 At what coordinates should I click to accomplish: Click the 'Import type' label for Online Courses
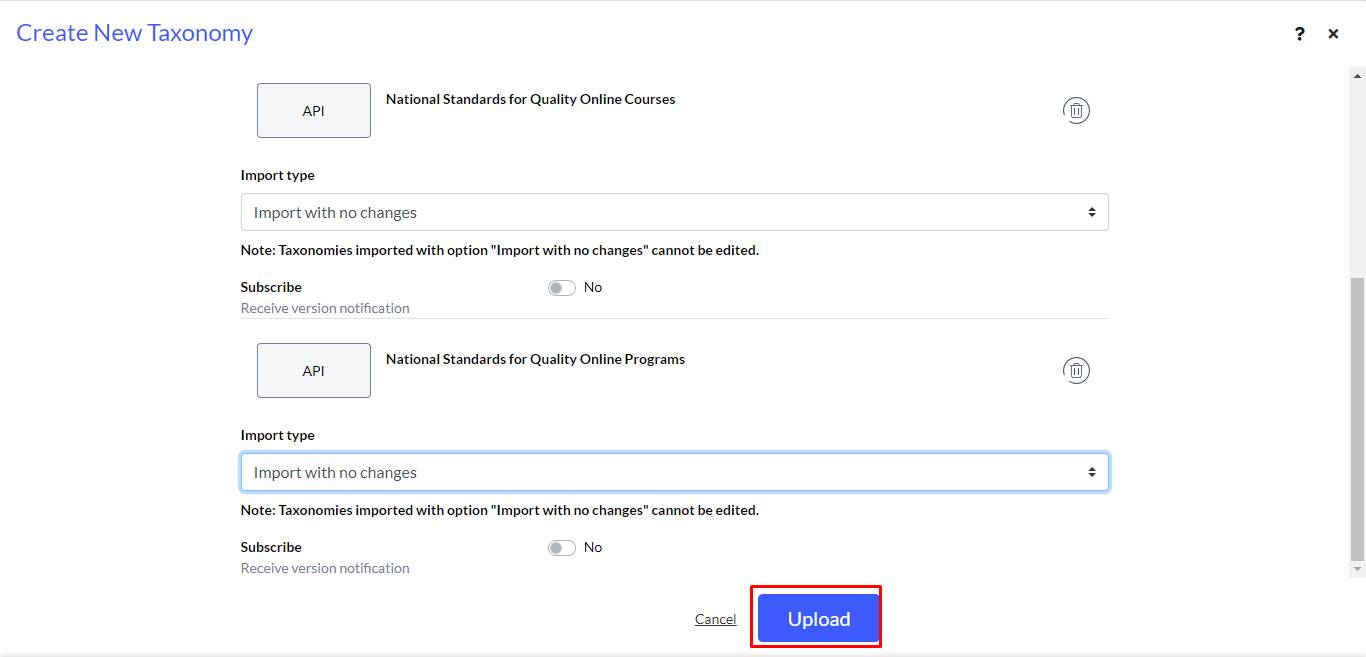point(278,175)
